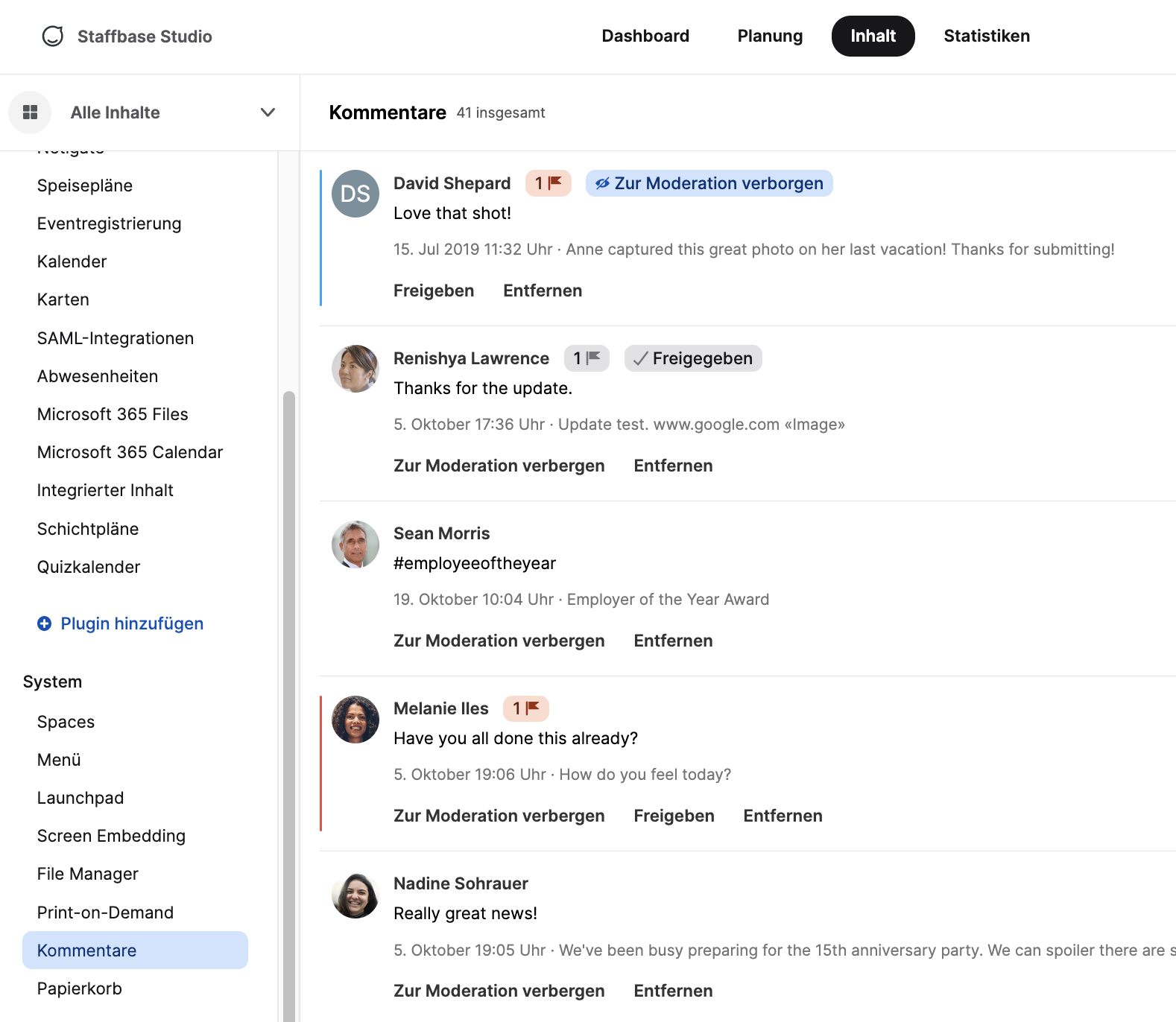Open Sean Morris' profile photo
The width and height of the screenshot is (1176, 1022).
[x=355, y=544]
